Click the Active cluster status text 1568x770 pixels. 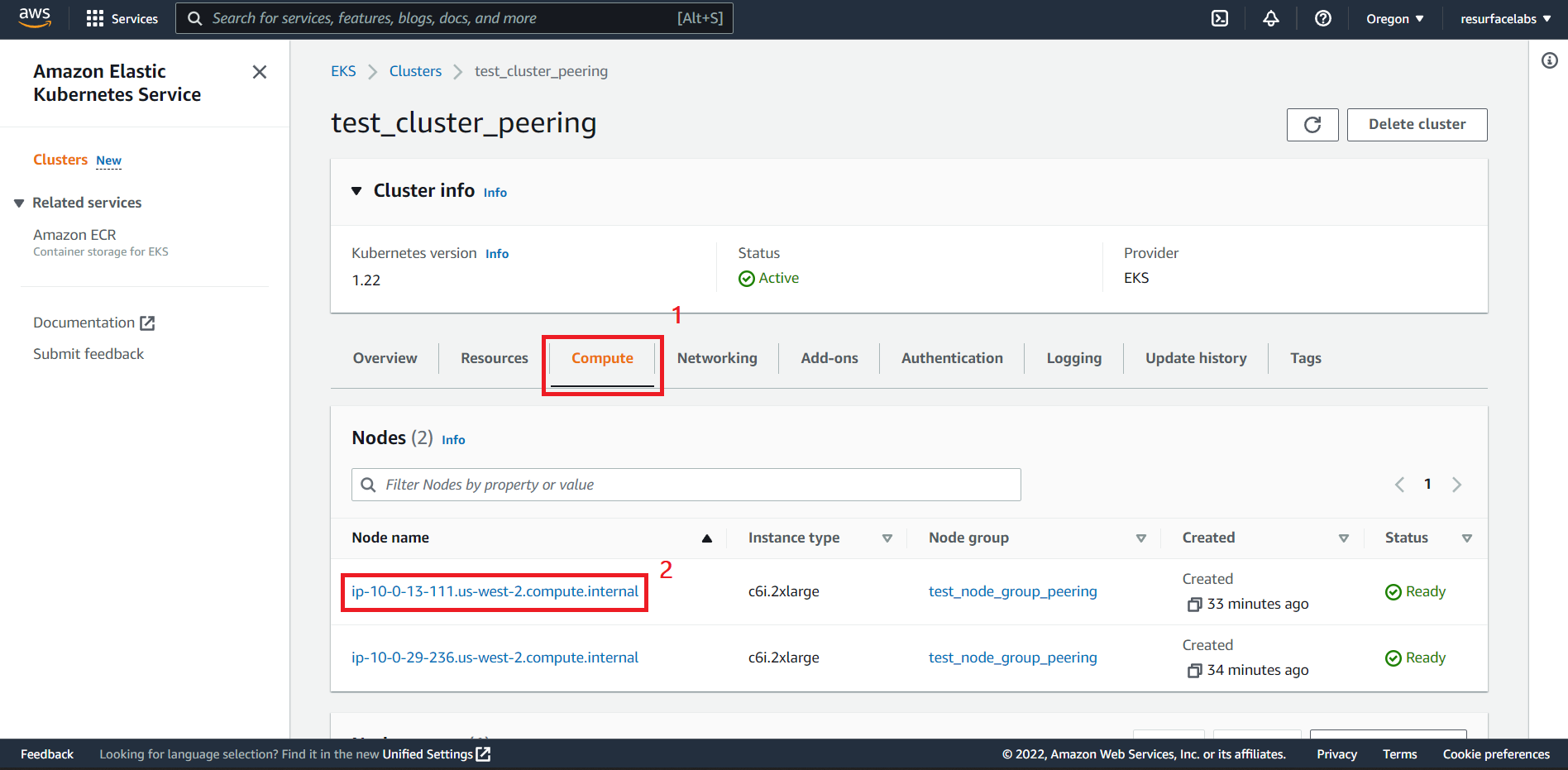click(778, 278)
